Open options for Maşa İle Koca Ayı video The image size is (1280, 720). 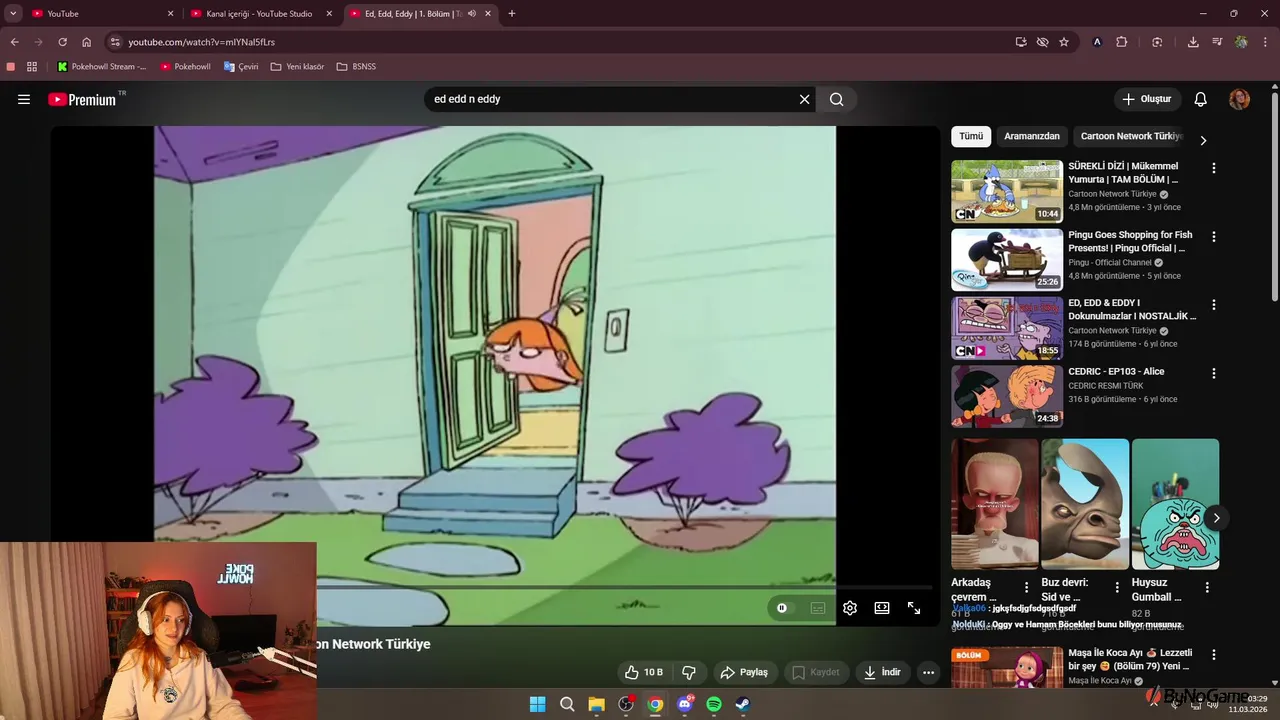point(1214,655)
